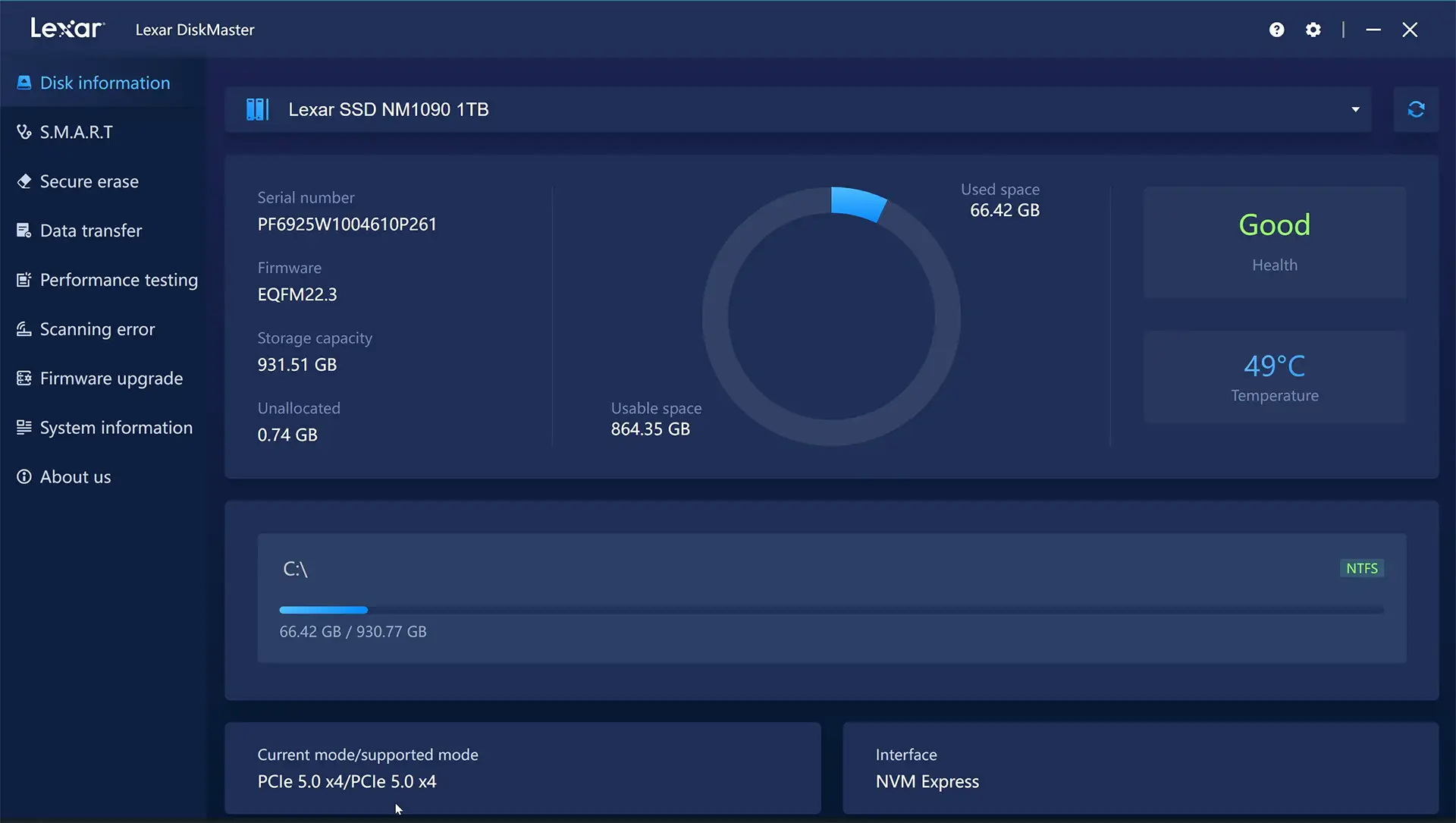The image size is (1456, 823).
Task: Click the Lexar logo
Action: click(x=67, y=29)
